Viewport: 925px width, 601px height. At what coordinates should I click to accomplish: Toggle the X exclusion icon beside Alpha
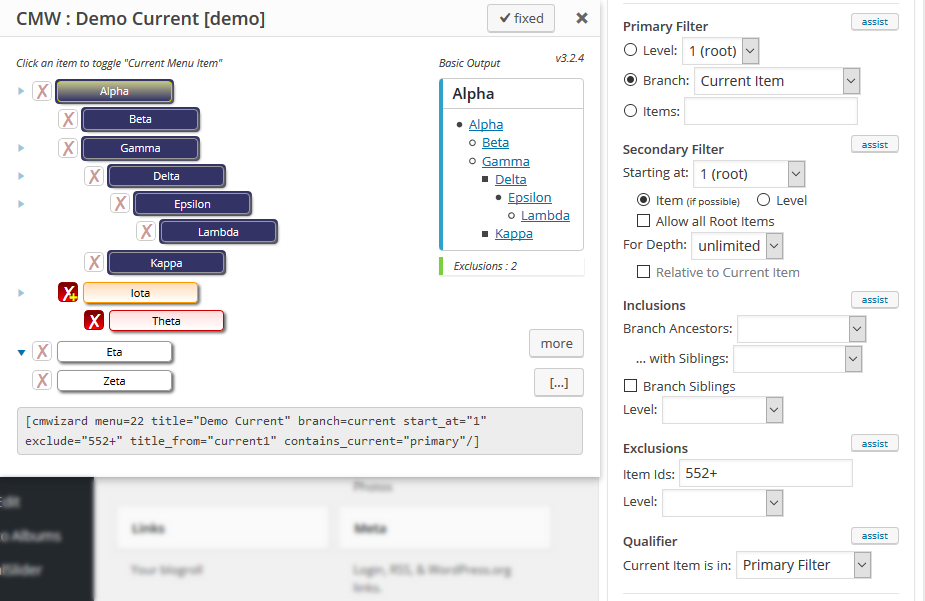(x=42, y=91)
